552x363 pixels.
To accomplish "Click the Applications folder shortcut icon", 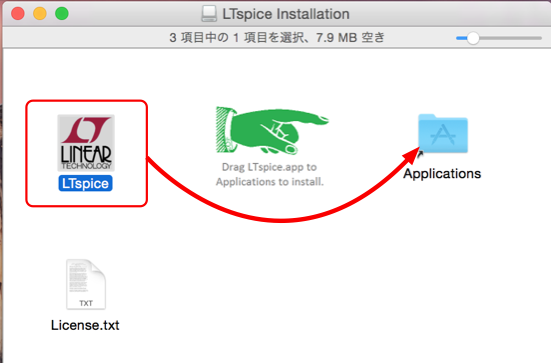I will (443, 134).
